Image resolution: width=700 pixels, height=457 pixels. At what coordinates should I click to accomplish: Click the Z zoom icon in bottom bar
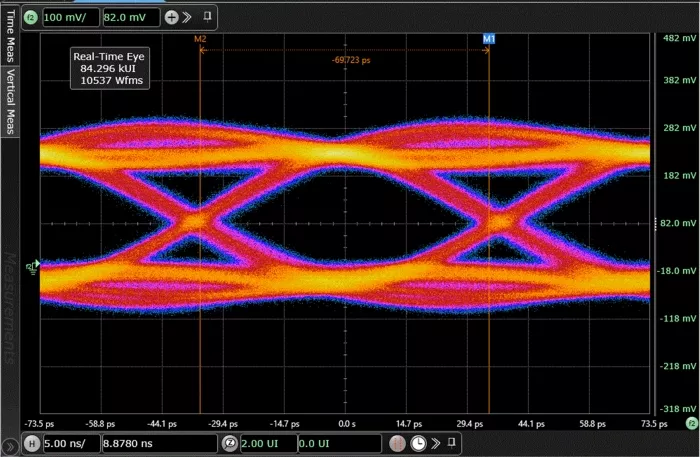[x=231, y=443]
